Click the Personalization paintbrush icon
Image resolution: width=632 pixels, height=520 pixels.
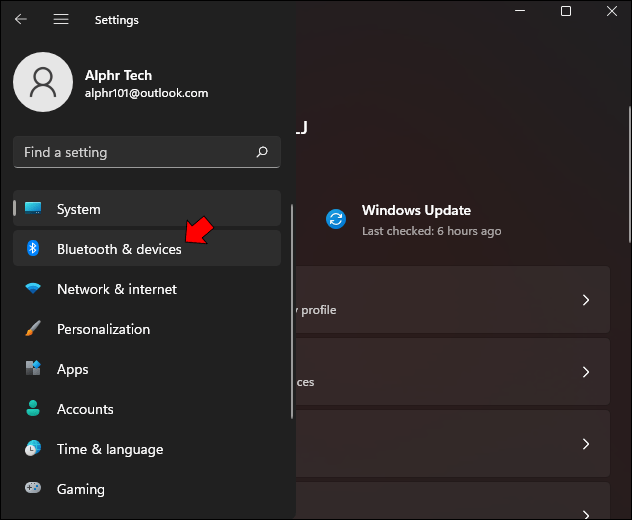pos(33,329)
